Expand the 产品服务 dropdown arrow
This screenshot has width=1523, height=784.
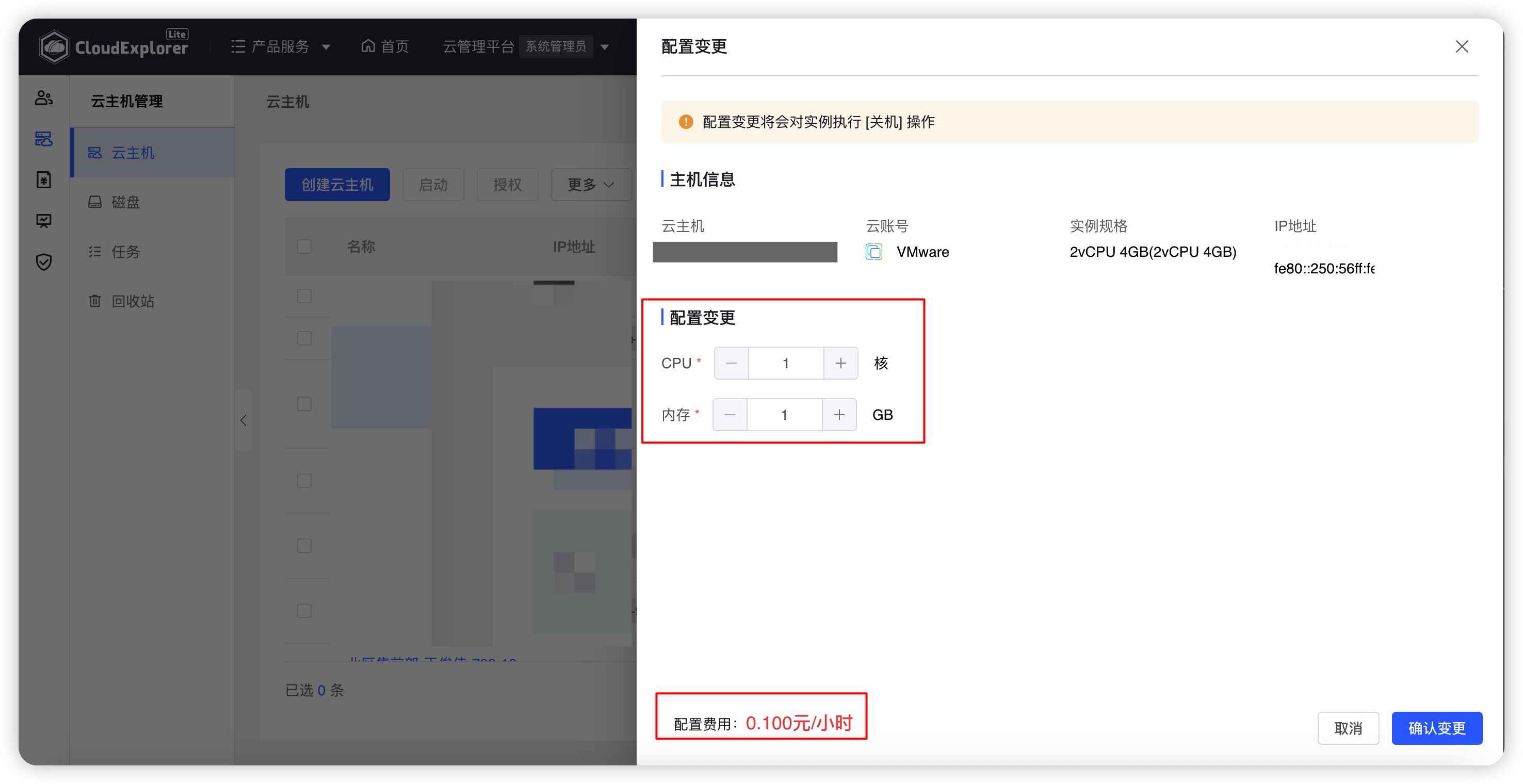pyautogui.click(x=326, y=47)
